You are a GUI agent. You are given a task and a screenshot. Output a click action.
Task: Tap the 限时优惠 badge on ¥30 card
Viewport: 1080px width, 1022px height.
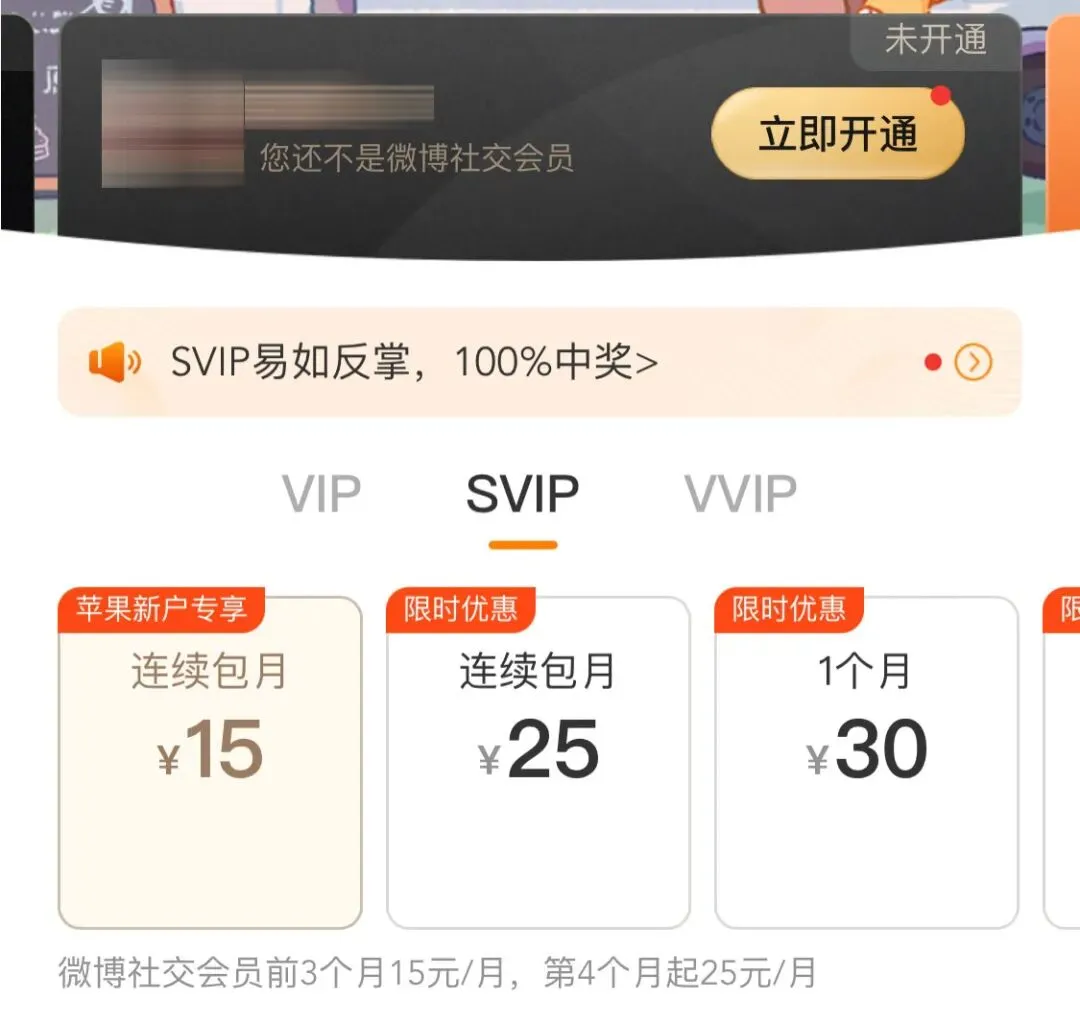[x=789, y=609]
